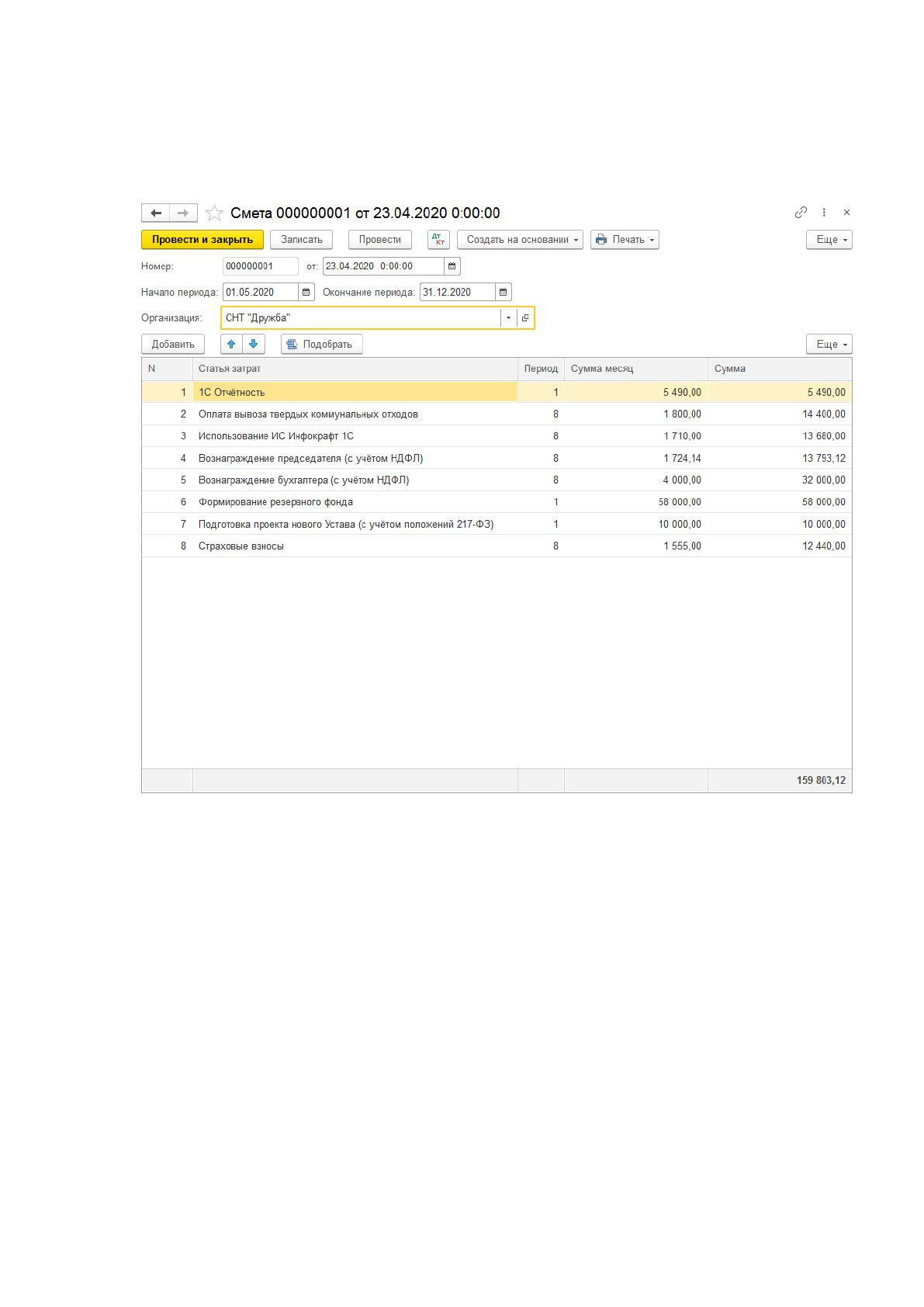Open calendar for Начало периода
Screen dimensions: 924x1307
(306, 292)
